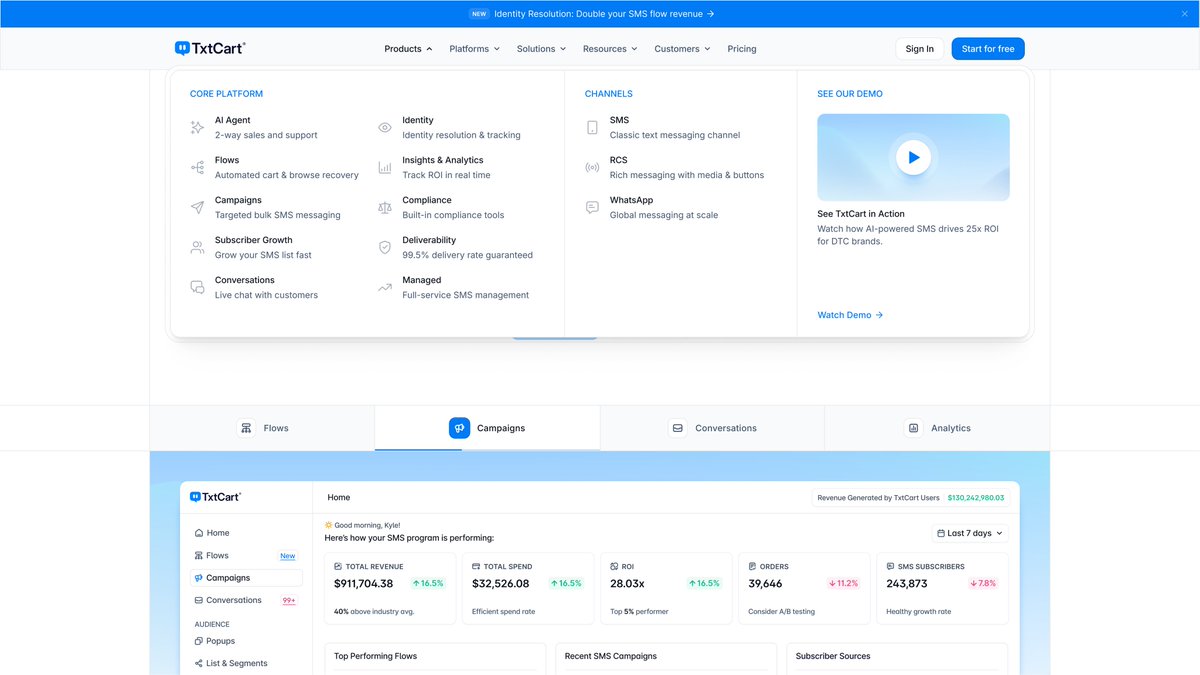This screenshot has height=675, width=1200.
Task: Click the WhatsApp message icon
Action: (592, 208)
